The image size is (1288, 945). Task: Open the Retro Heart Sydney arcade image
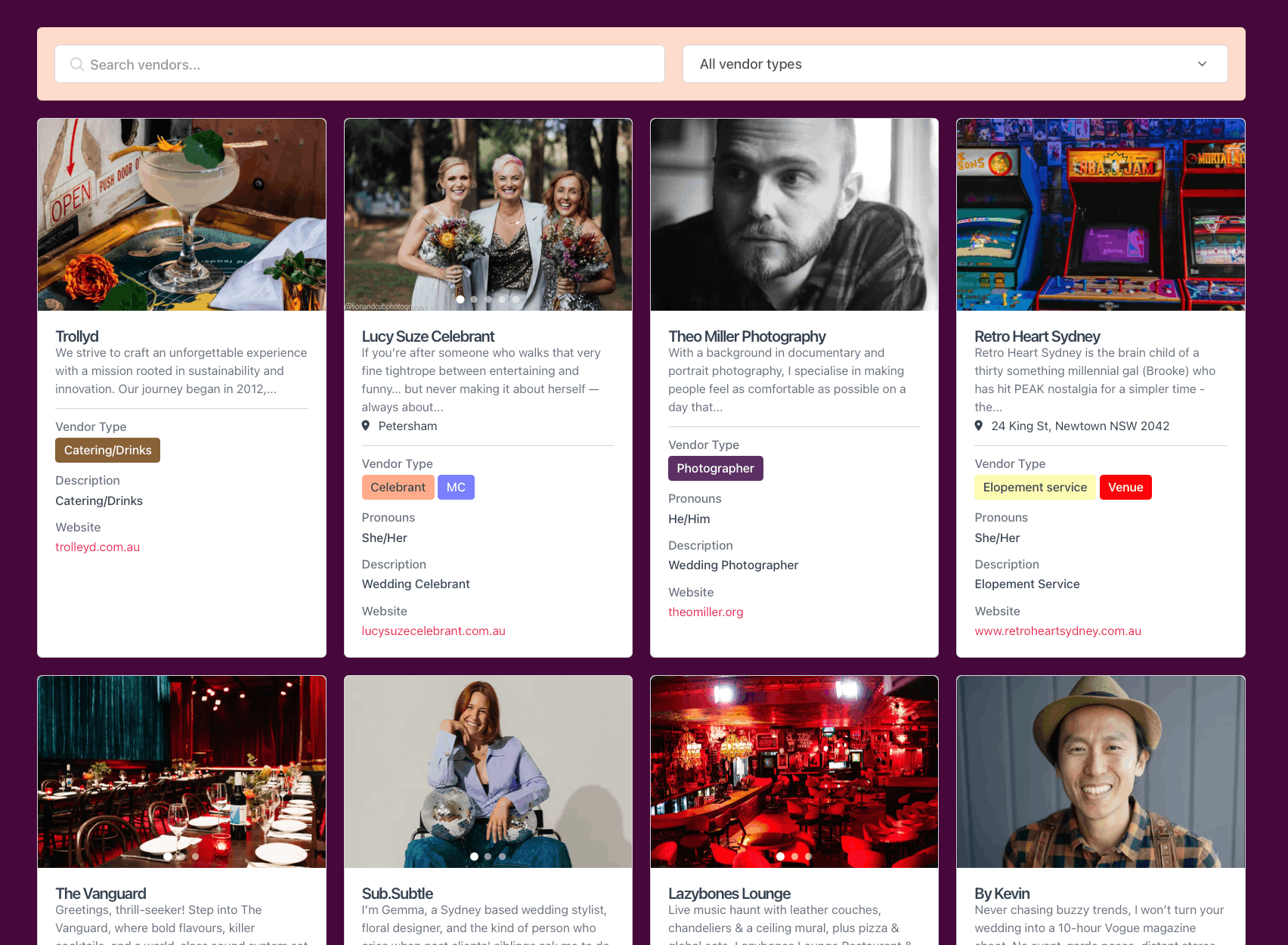coord(1101,215)
